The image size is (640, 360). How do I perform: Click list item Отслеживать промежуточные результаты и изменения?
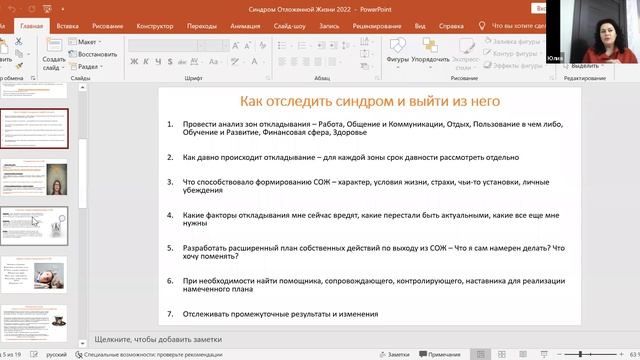pos(280,314)
